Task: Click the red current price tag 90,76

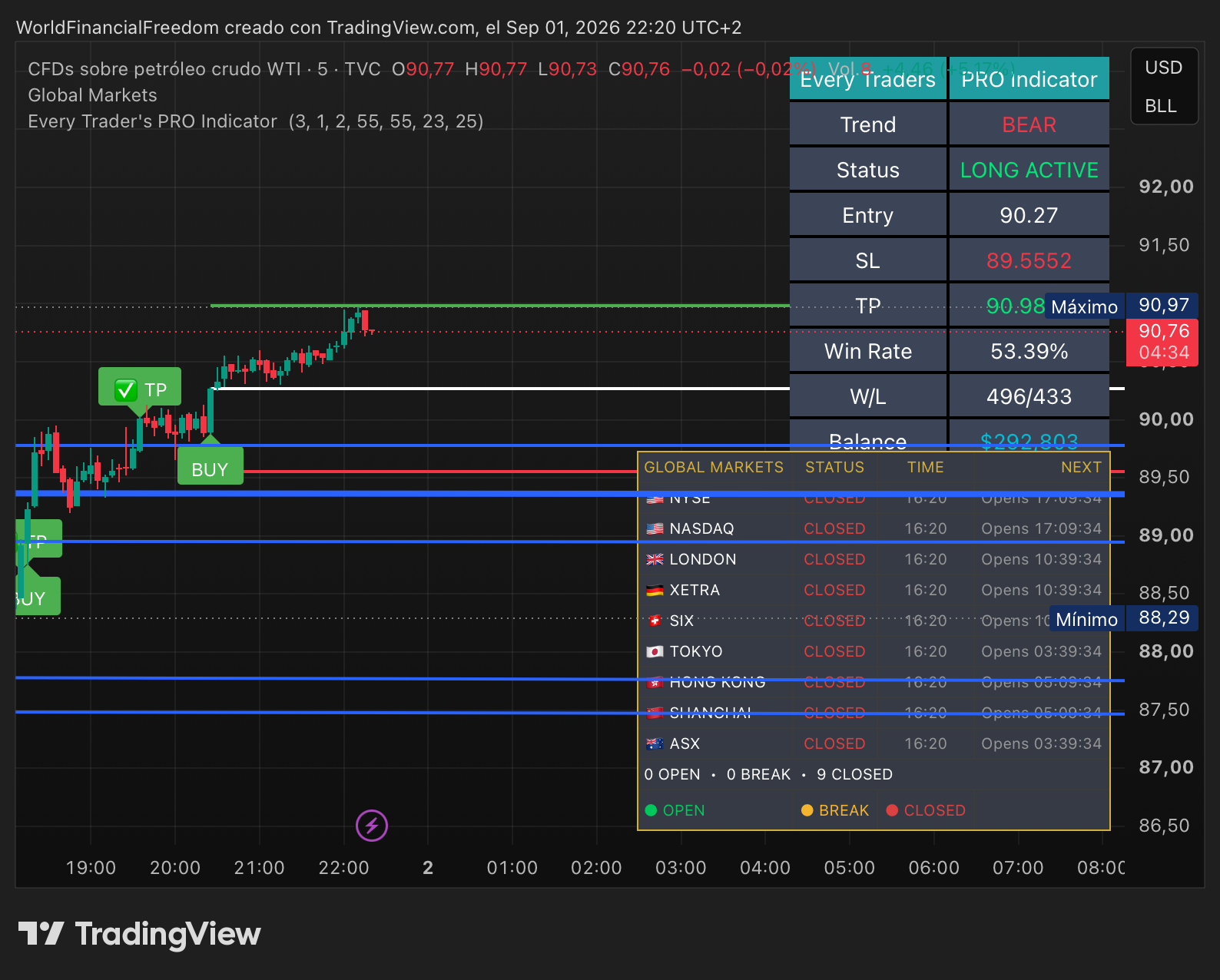Action: pos(1163,342)
